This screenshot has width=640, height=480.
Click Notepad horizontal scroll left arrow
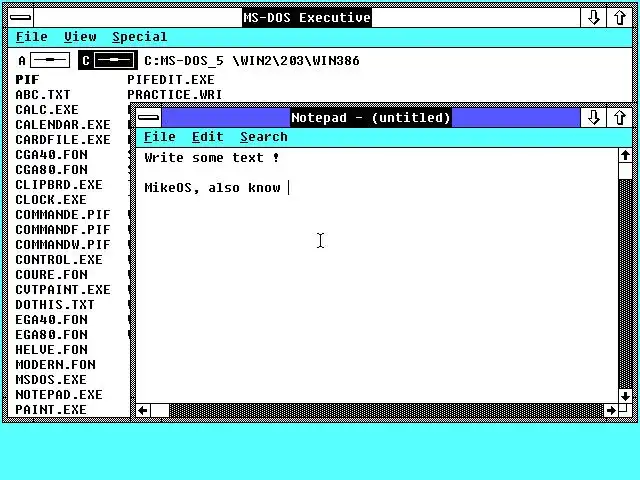[x=143, y=410]
